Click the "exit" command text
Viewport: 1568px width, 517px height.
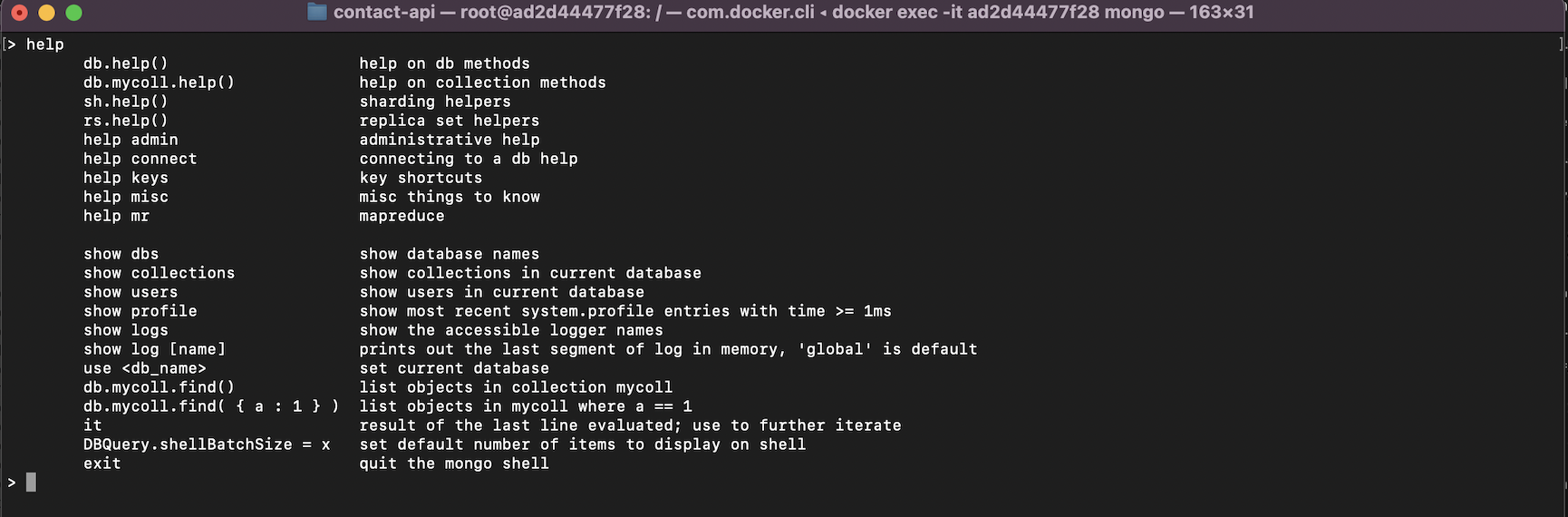coord(102,463)
